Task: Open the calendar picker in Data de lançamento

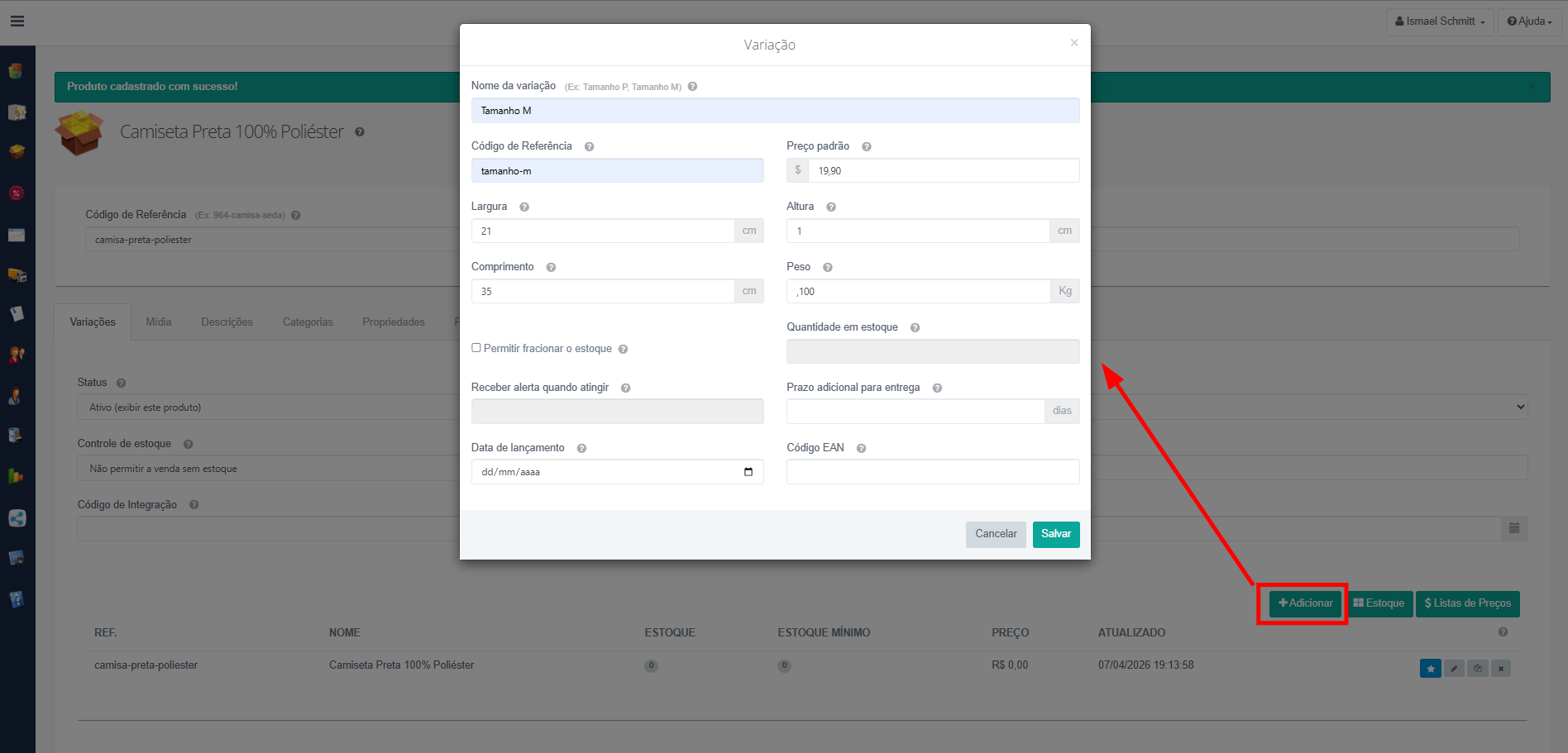Action: (x=748, y=472)
